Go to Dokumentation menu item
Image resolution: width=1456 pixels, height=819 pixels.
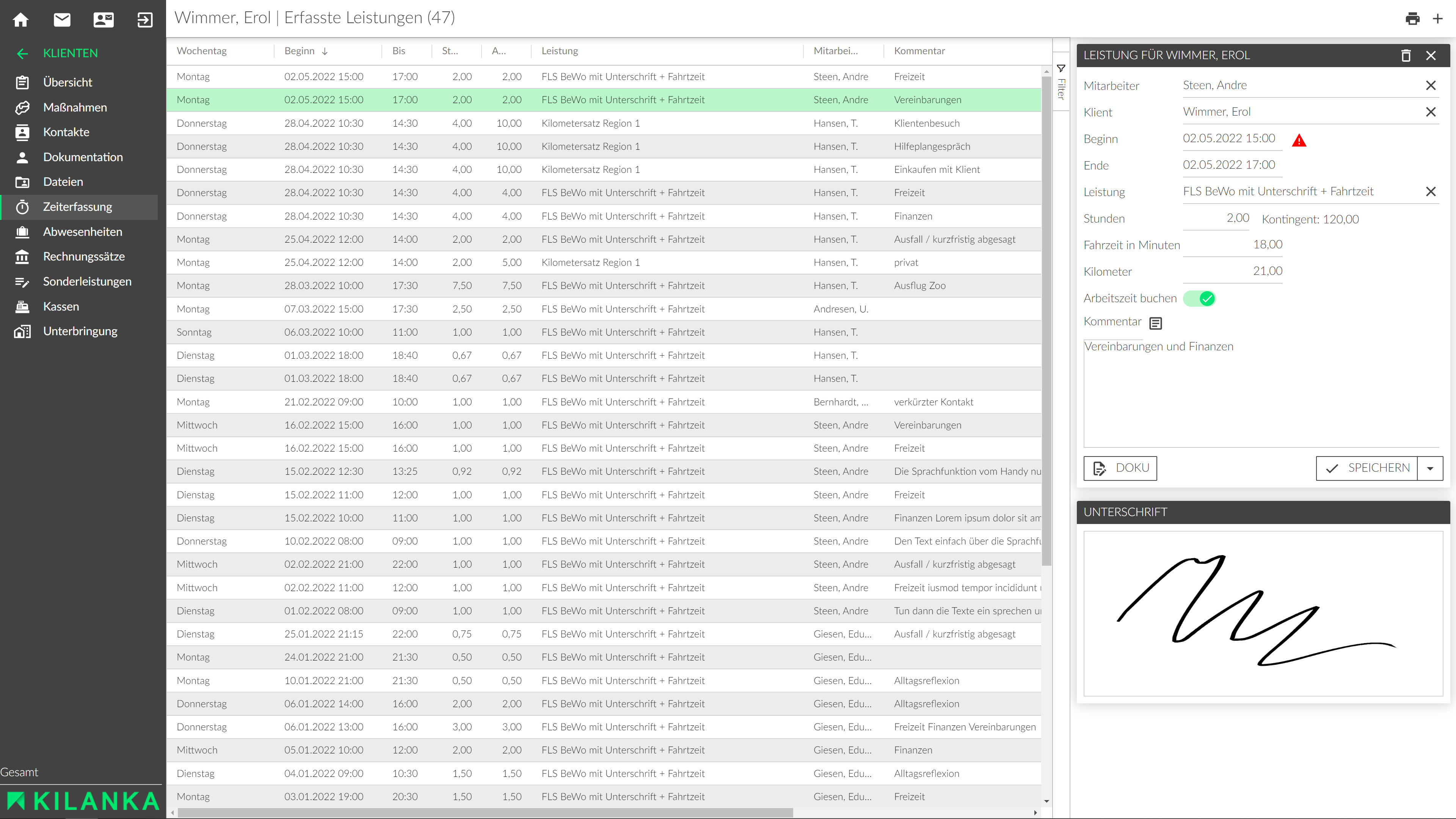coord(83,157)
